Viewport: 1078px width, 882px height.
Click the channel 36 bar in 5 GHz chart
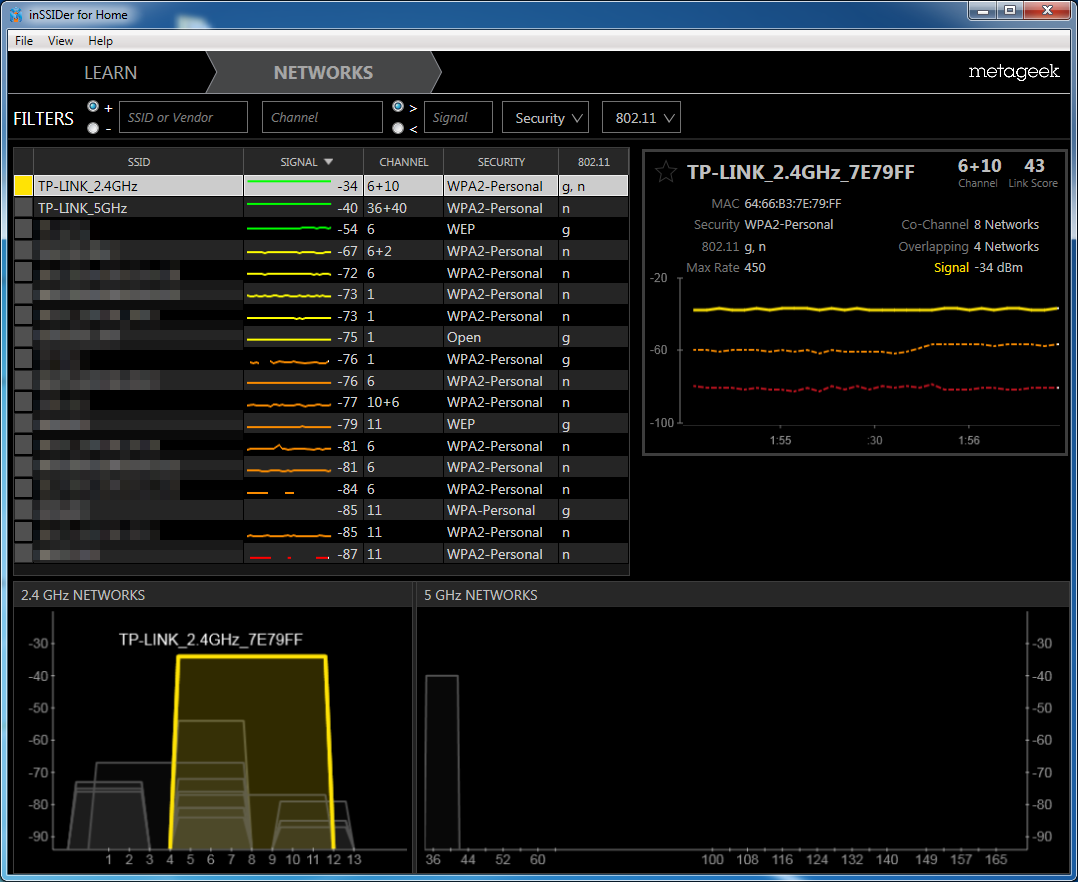441,762
